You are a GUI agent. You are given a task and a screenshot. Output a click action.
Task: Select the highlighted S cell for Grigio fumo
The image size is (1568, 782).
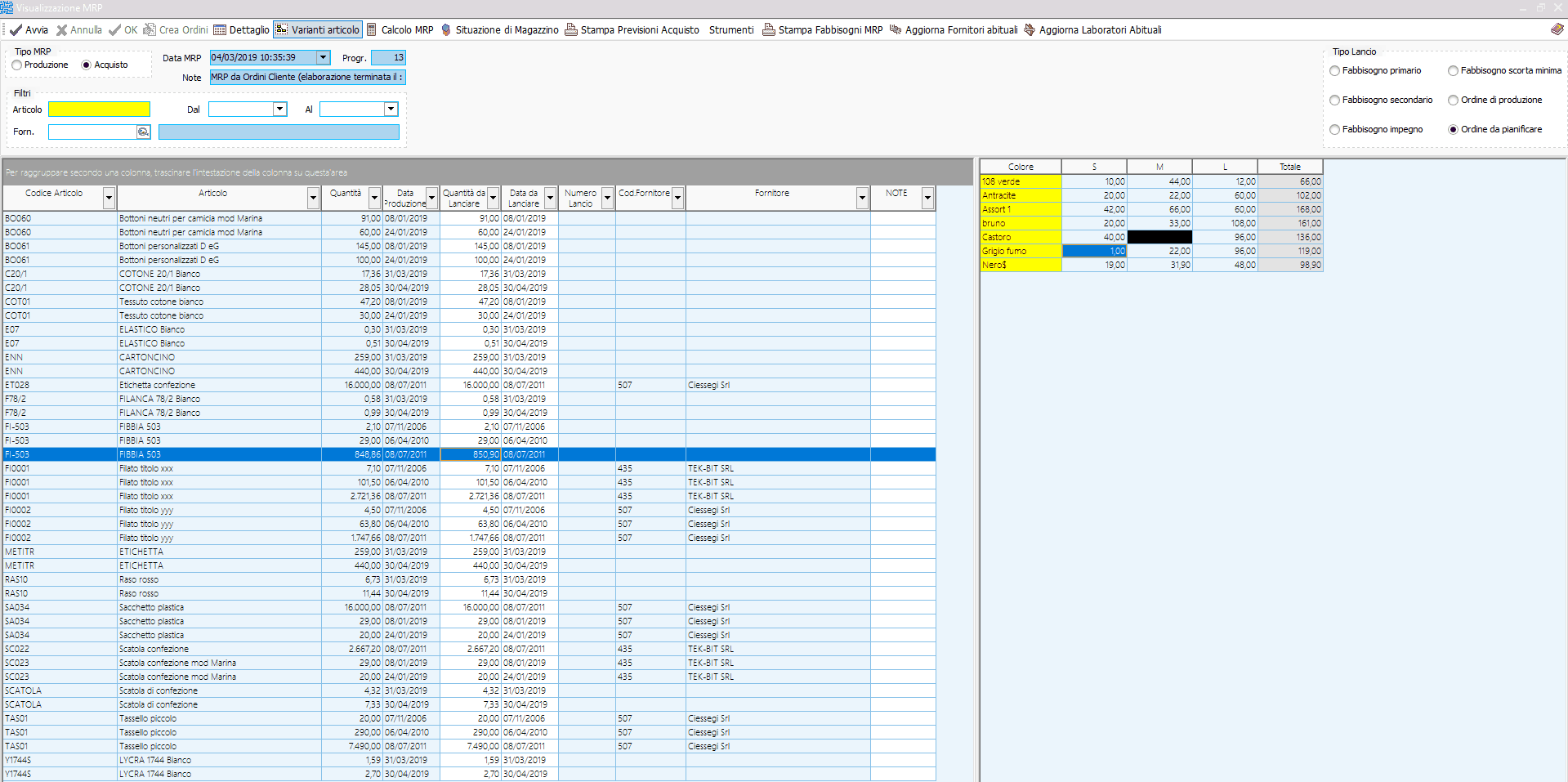point(1094,251)
